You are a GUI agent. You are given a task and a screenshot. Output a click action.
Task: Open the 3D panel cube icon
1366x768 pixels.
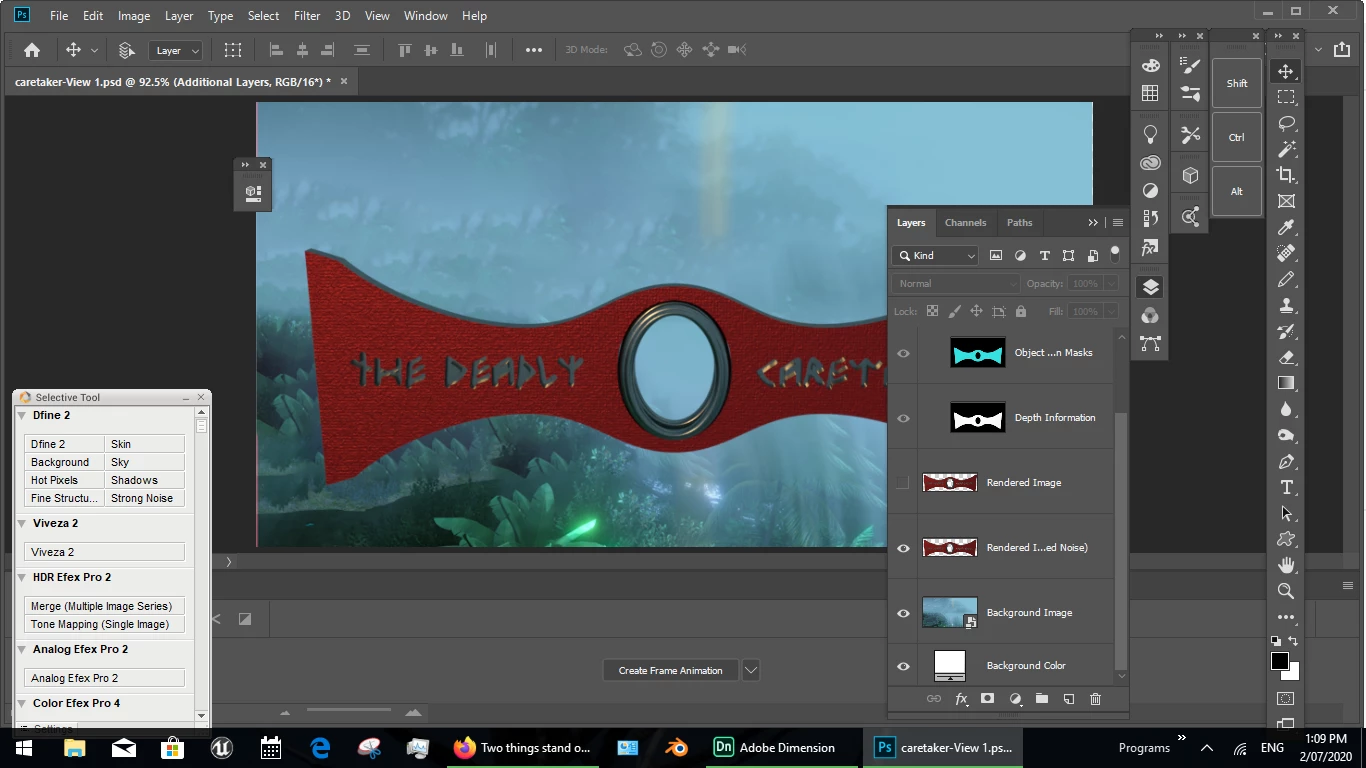1190,176
